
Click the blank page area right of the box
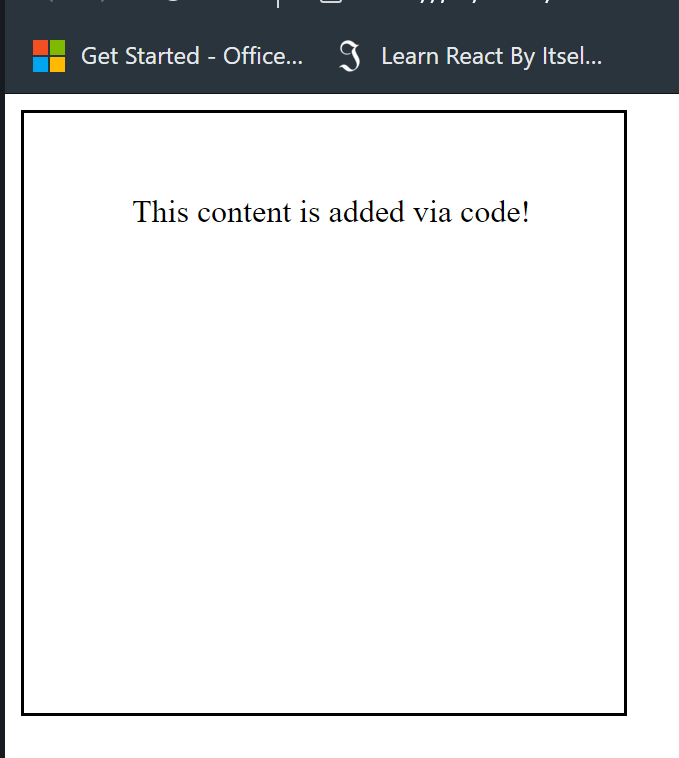(653, 413)
